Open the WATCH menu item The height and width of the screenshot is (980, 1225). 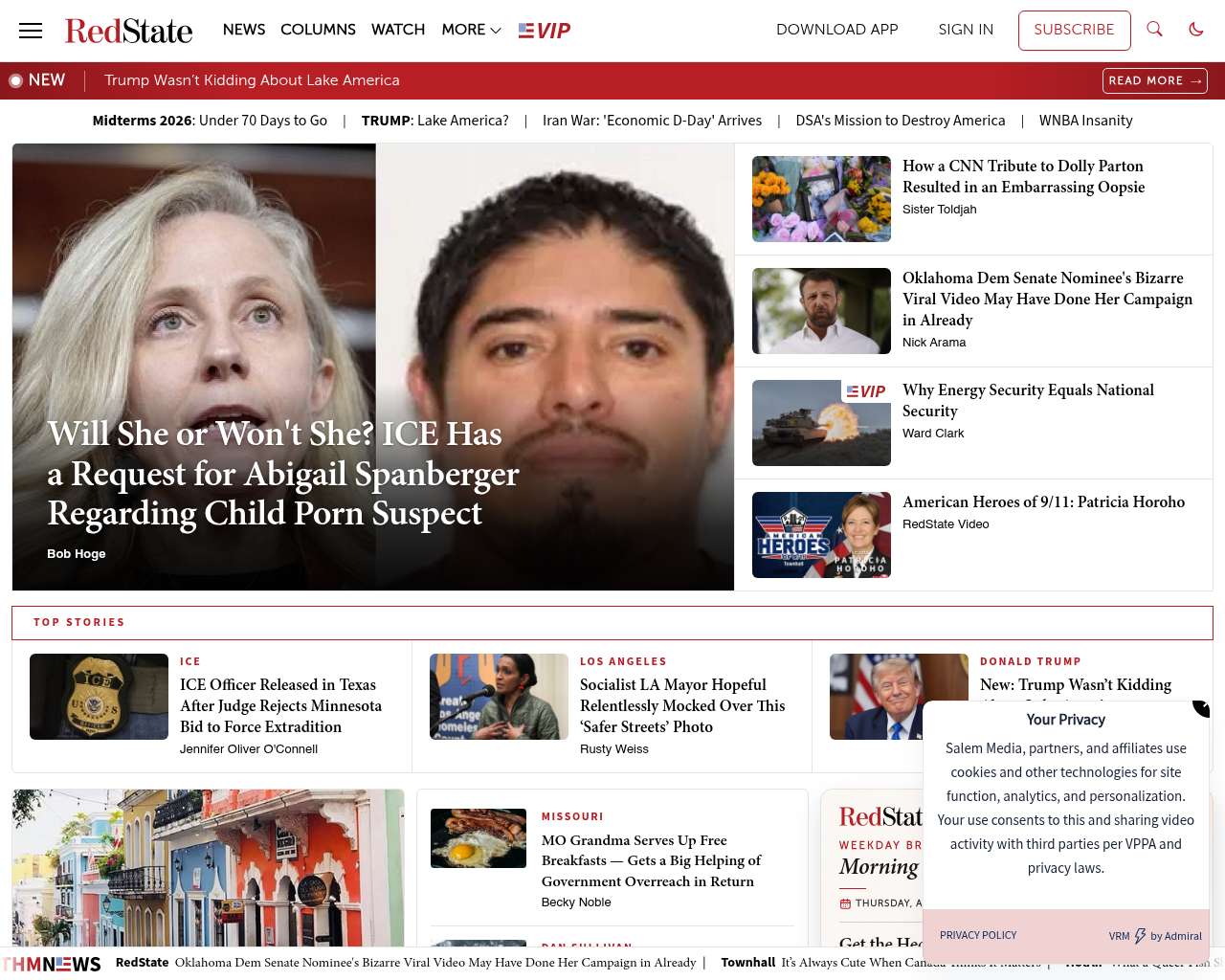(x=398, y=30)
